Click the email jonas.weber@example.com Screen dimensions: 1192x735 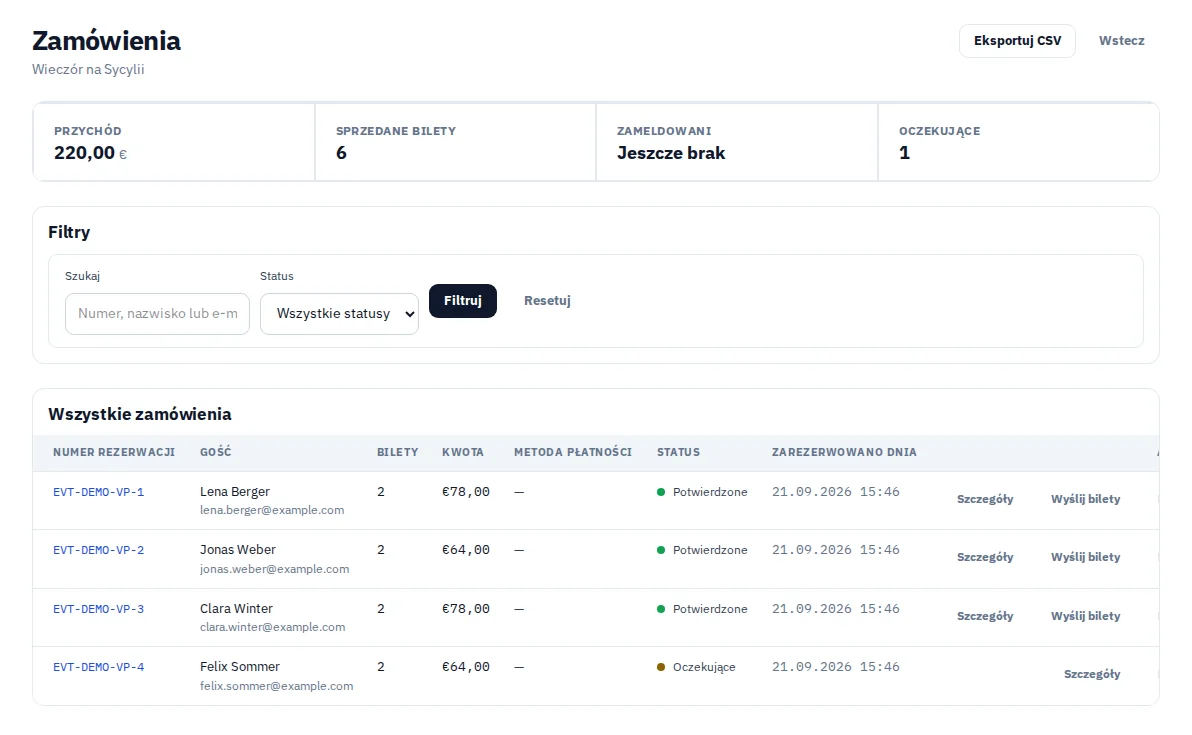click(274, 569)
